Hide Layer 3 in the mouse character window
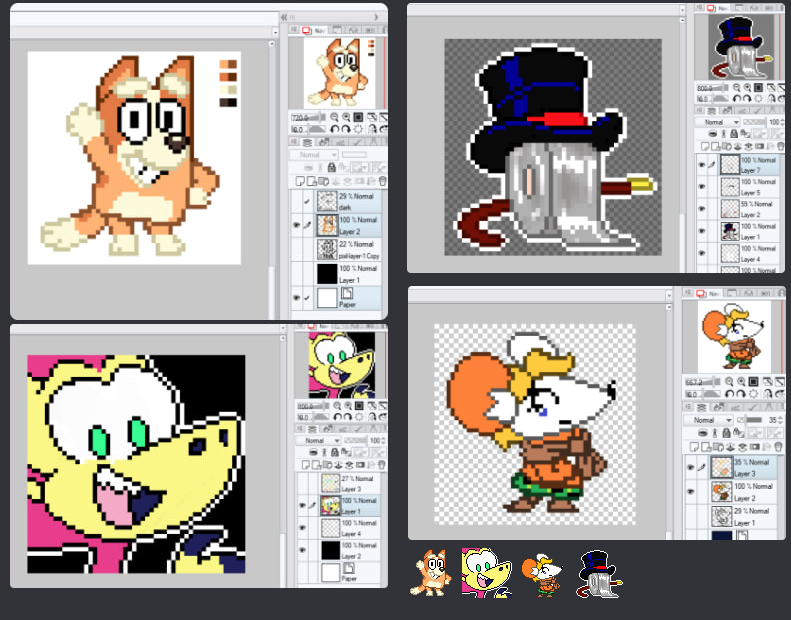This screenshot has width=791, height=620. 690,467
